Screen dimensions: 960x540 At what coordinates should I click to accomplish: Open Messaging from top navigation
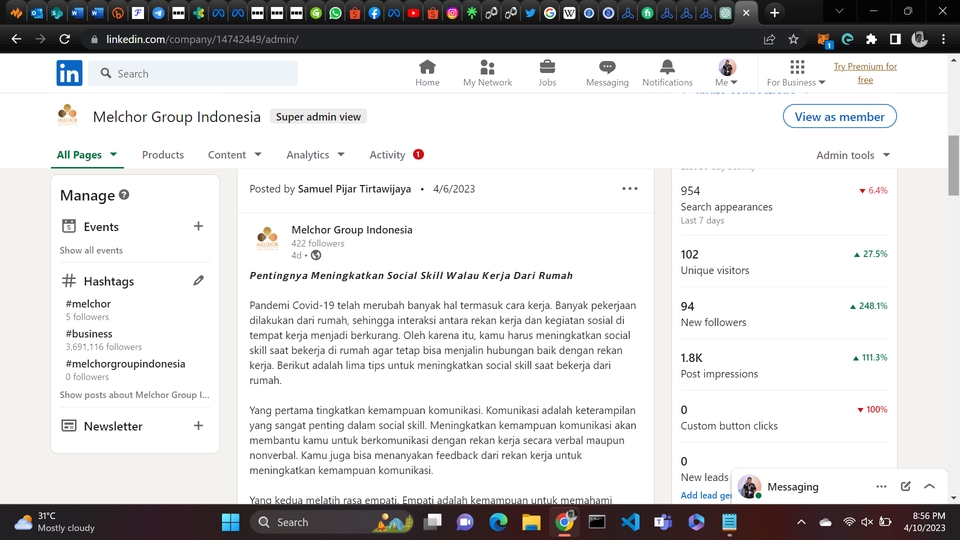coord(607,73)
